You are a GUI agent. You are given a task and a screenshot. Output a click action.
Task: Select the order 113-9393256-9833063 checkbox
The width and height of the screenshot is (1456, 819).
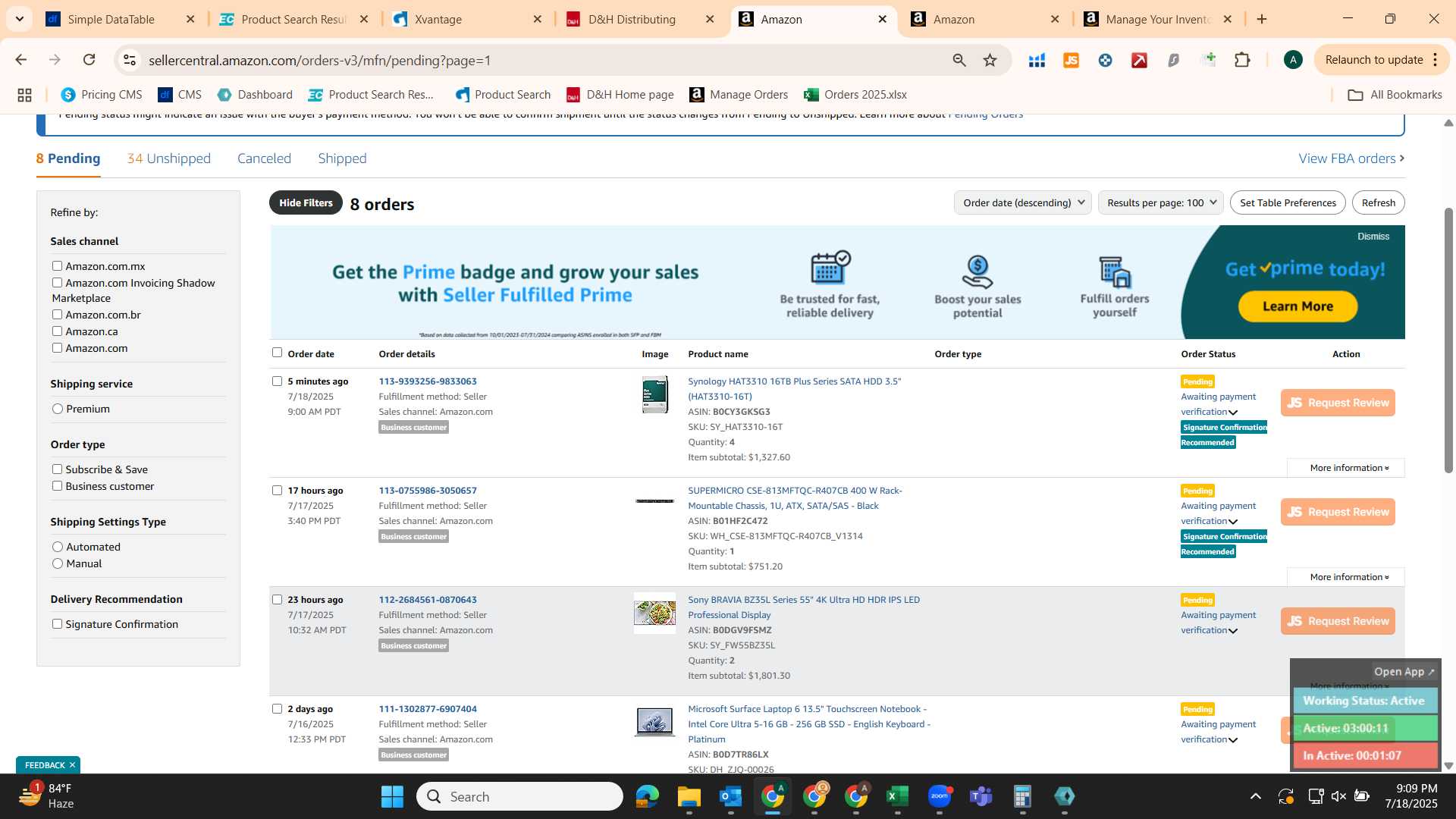(277, 381)
